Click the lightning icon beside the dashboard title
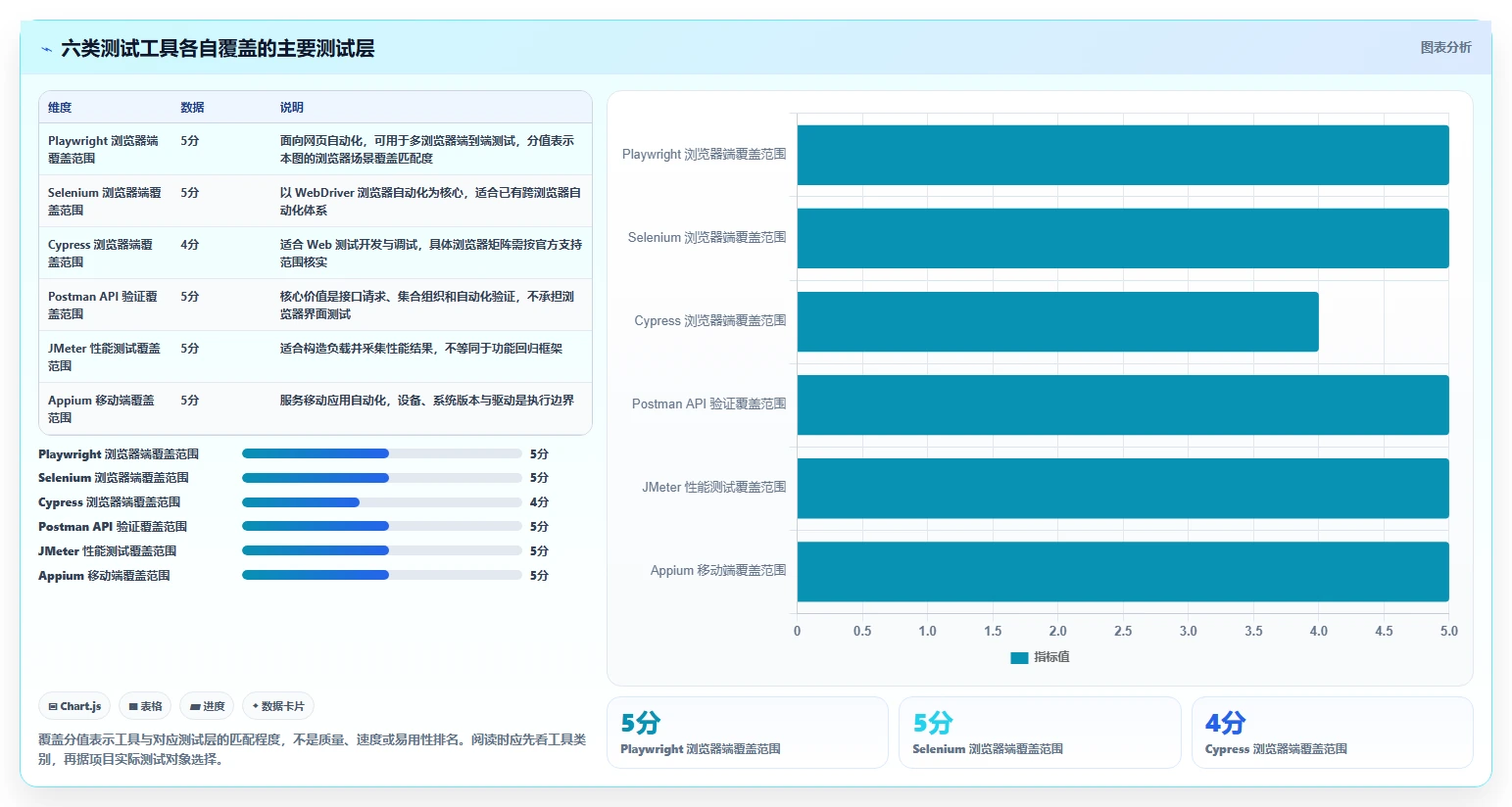Image resolution: width=1512 pixels, height=807 pixels. 46,49
